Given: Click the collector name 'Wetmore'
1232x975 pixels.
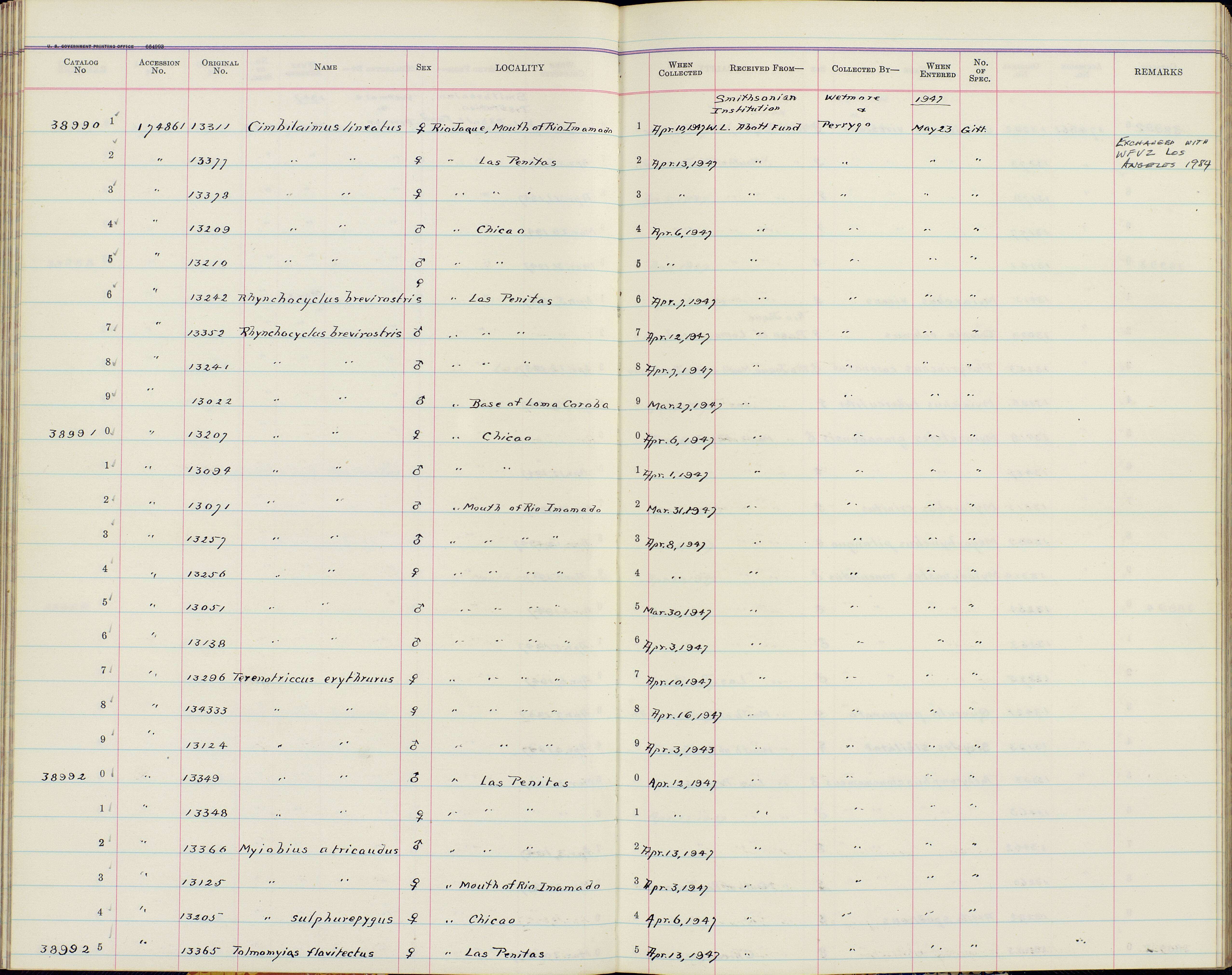Looking at the screenshot, I should tap(853, 98).
